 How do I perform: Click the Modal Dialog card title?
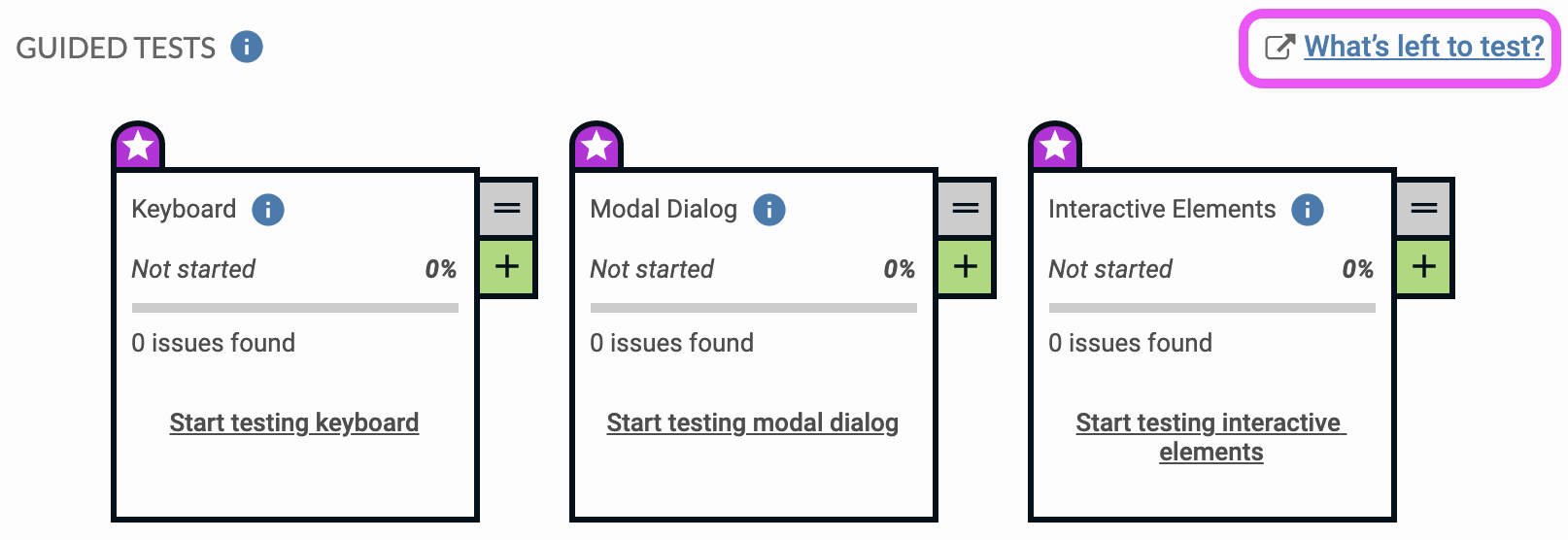(664, 209)
